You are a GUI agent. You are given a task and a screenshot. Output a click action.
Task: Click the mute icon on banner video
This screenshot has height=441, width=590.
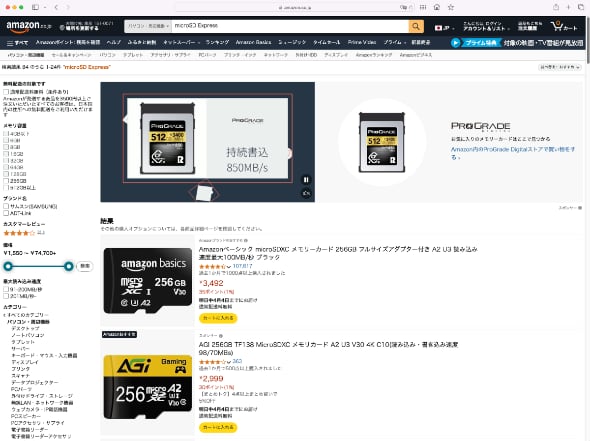click(306, 193)
